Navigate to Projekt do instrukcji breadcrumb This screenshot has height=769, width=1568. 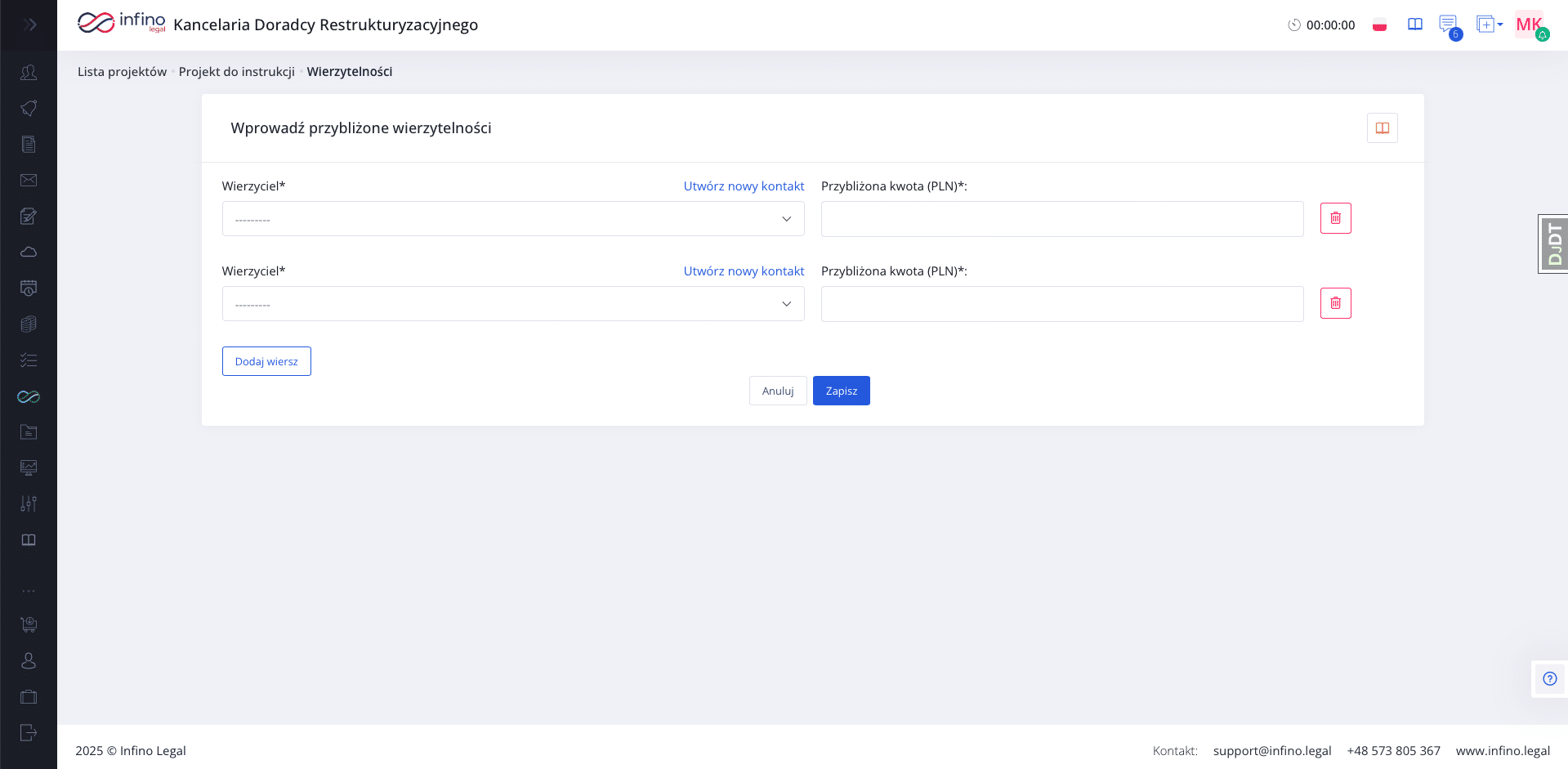coord(236,72)
